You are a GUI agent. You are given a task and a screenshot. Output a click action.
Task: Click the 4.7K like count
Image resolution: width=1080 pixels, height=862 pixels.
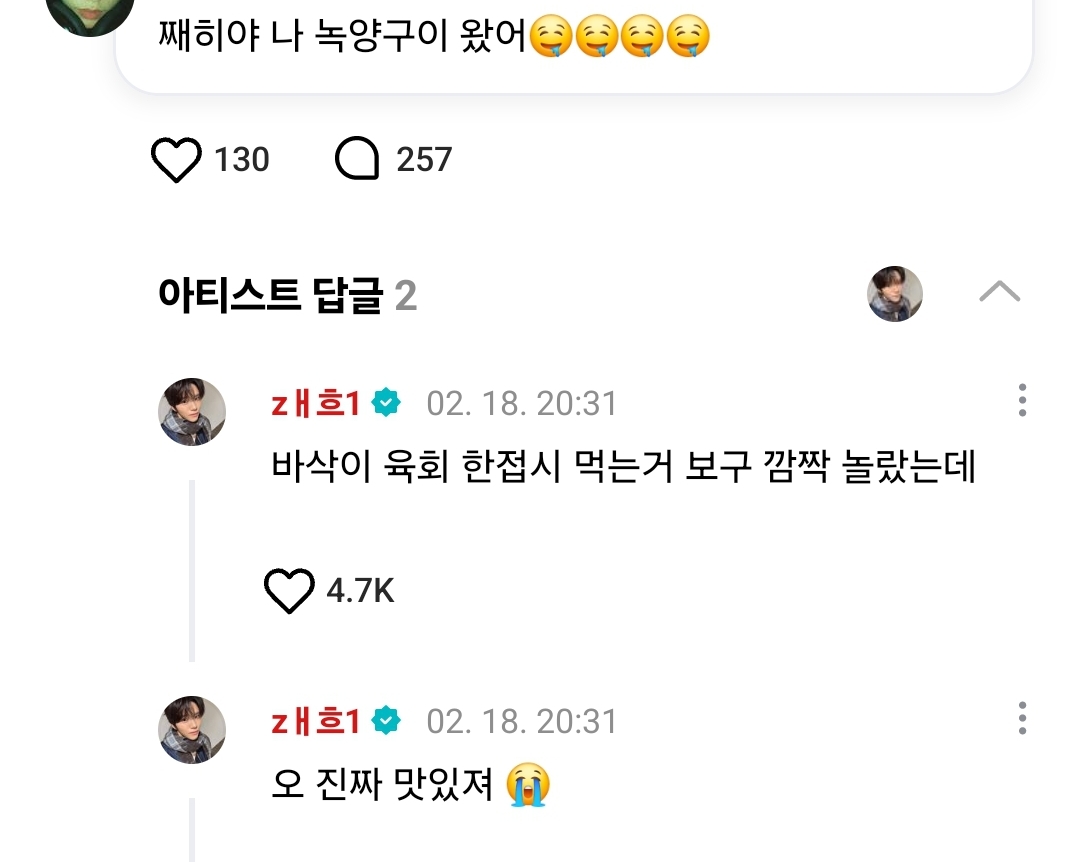coord(360,591)
